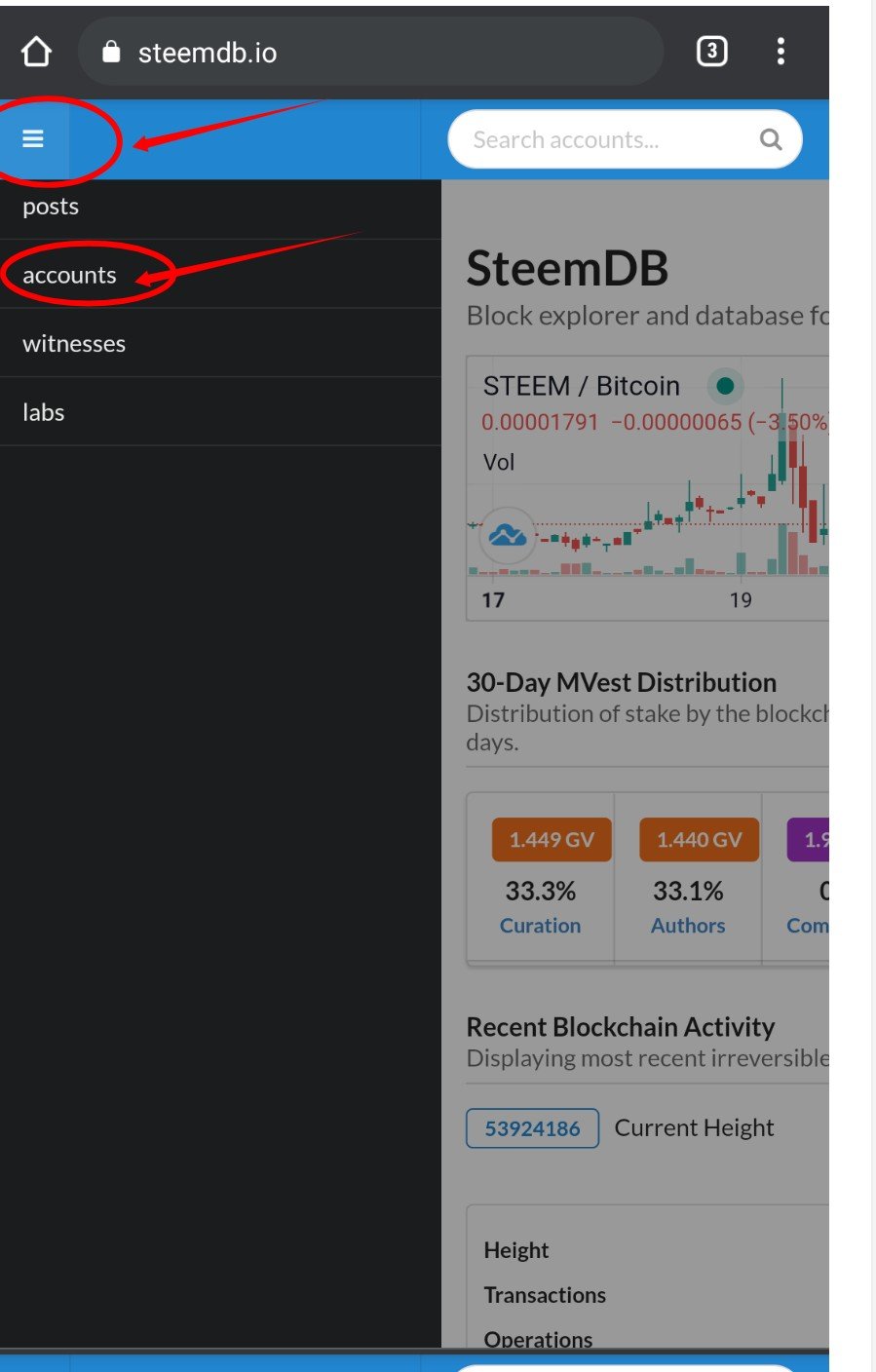The height and width of the screenshot is (1372, 876).
Task: Click the 1.449 GV orange badge
Action: click(552, 840)
